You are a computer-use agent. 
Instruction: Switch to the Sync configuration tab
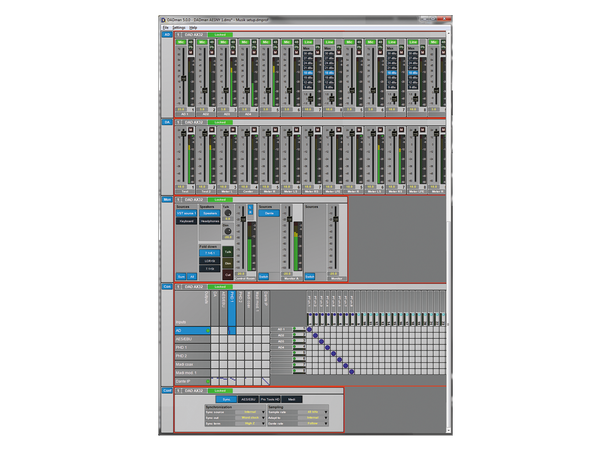(x=226, y=399)
